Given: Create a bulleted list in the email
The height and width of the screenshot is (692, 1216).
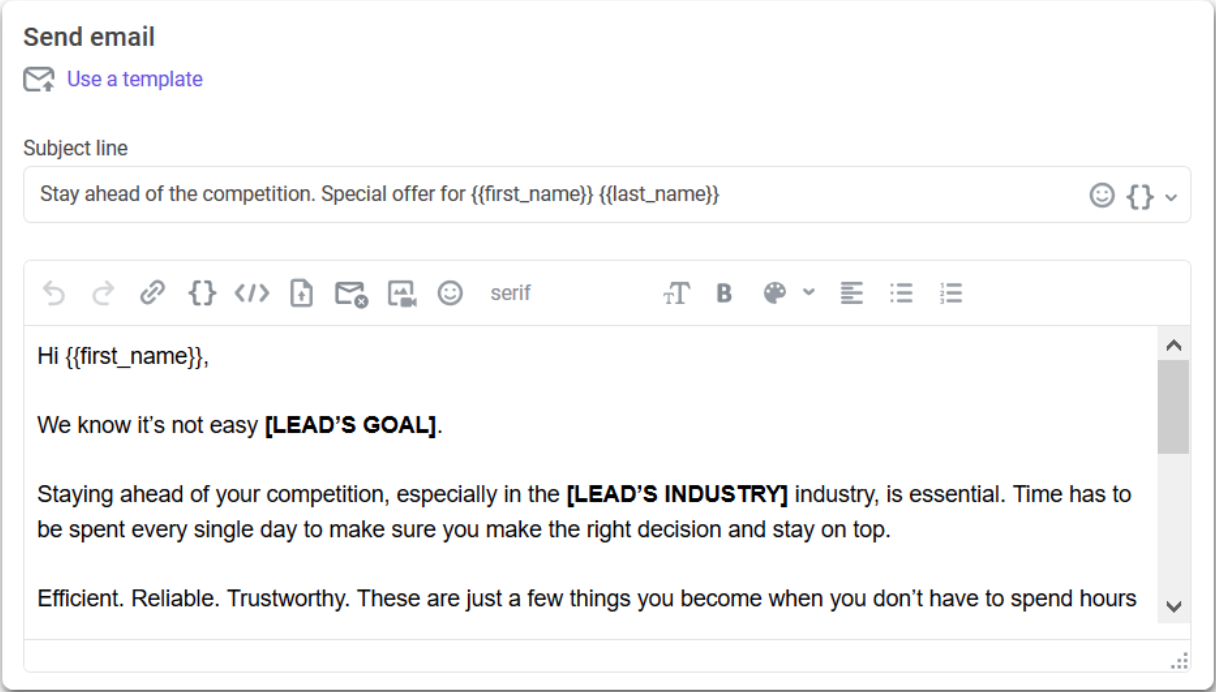Looking at the screenshot, I should pyautogui.click(x=901, y=293).
